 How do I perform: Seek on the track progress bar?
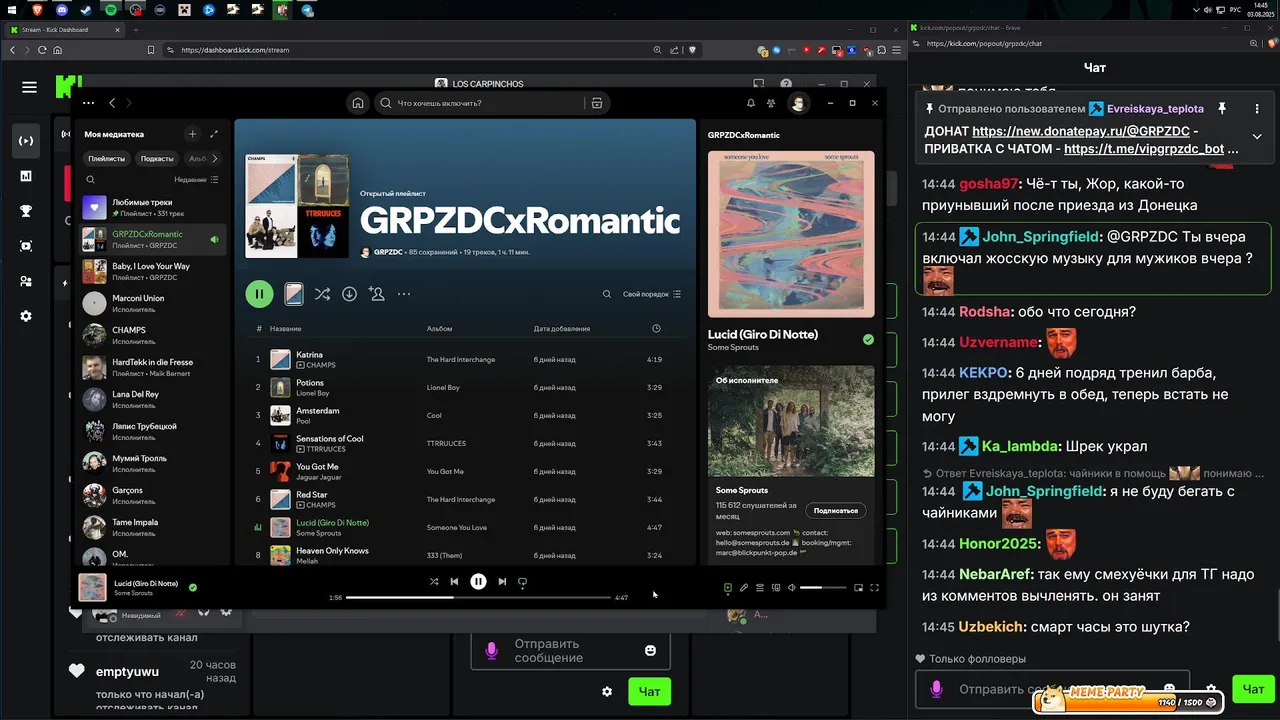click(478, 597)
